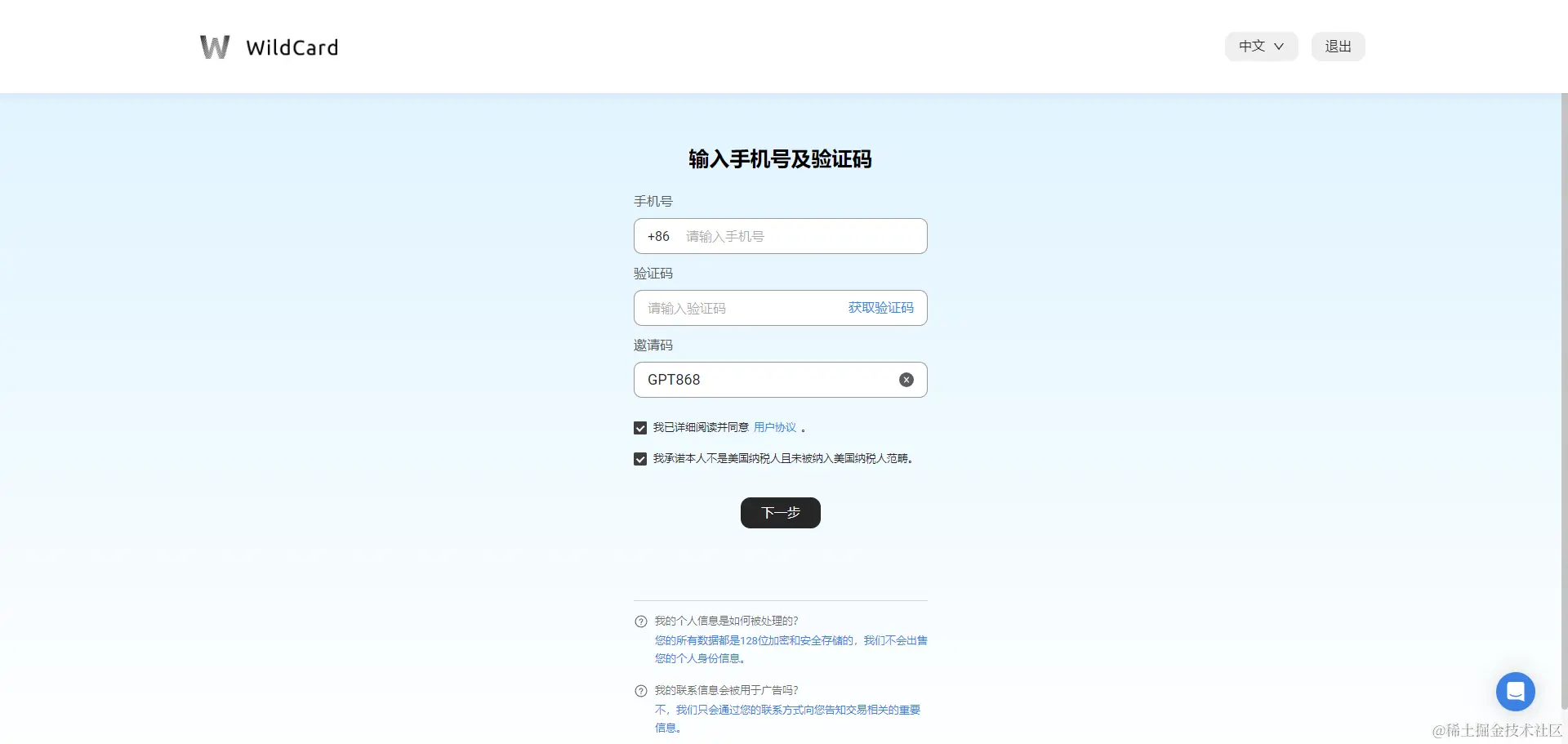
Task: Click the WildCard W logo icon
Action: (x=215, y=47)
